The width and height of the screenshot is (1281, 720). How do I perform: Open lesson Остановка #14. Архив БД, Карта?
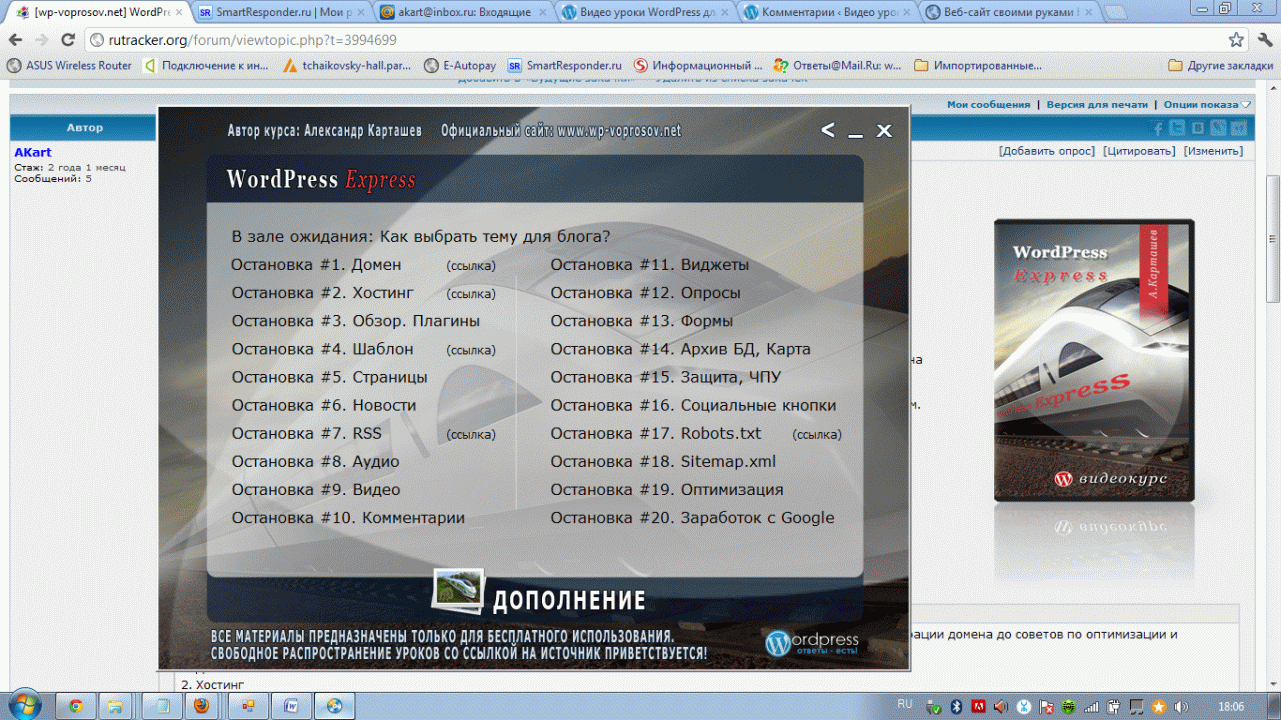pyautogui.click(x=681, y=349)
